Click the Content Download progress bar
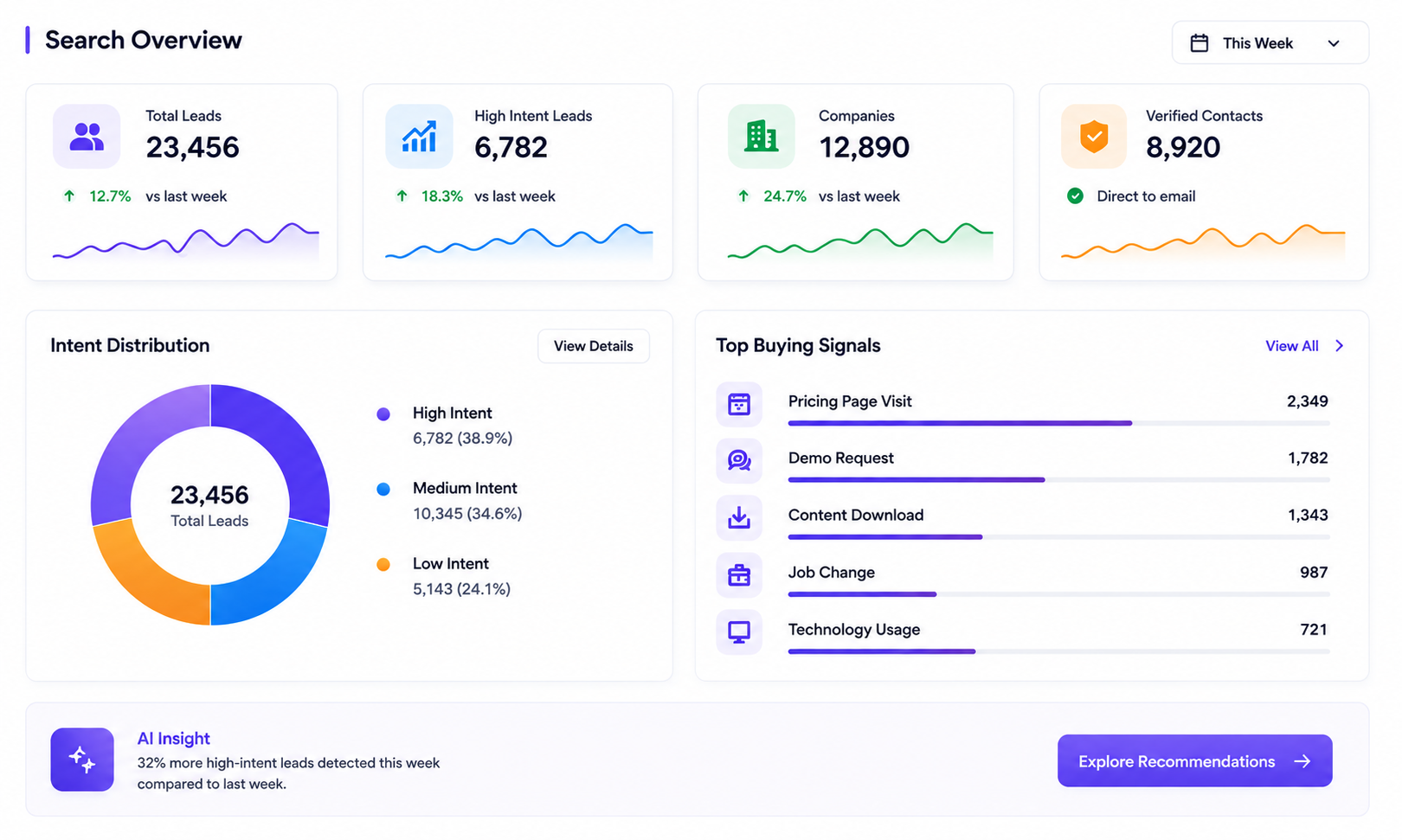Image resolution: width=1402 pixels, height=840 pixels. click(1059, 537)
